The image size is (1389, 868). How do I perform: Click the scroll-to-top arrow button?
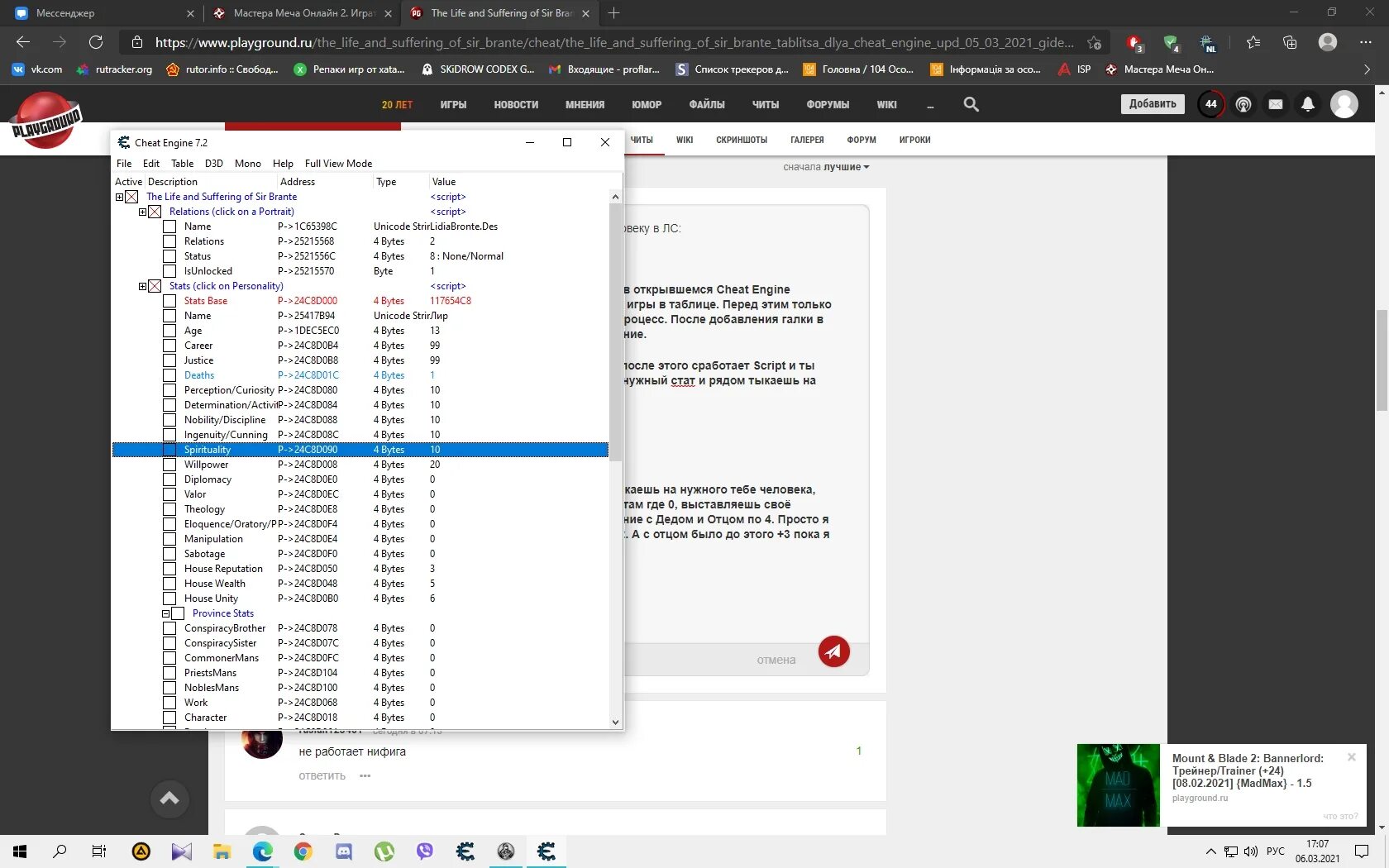point(169,799)
